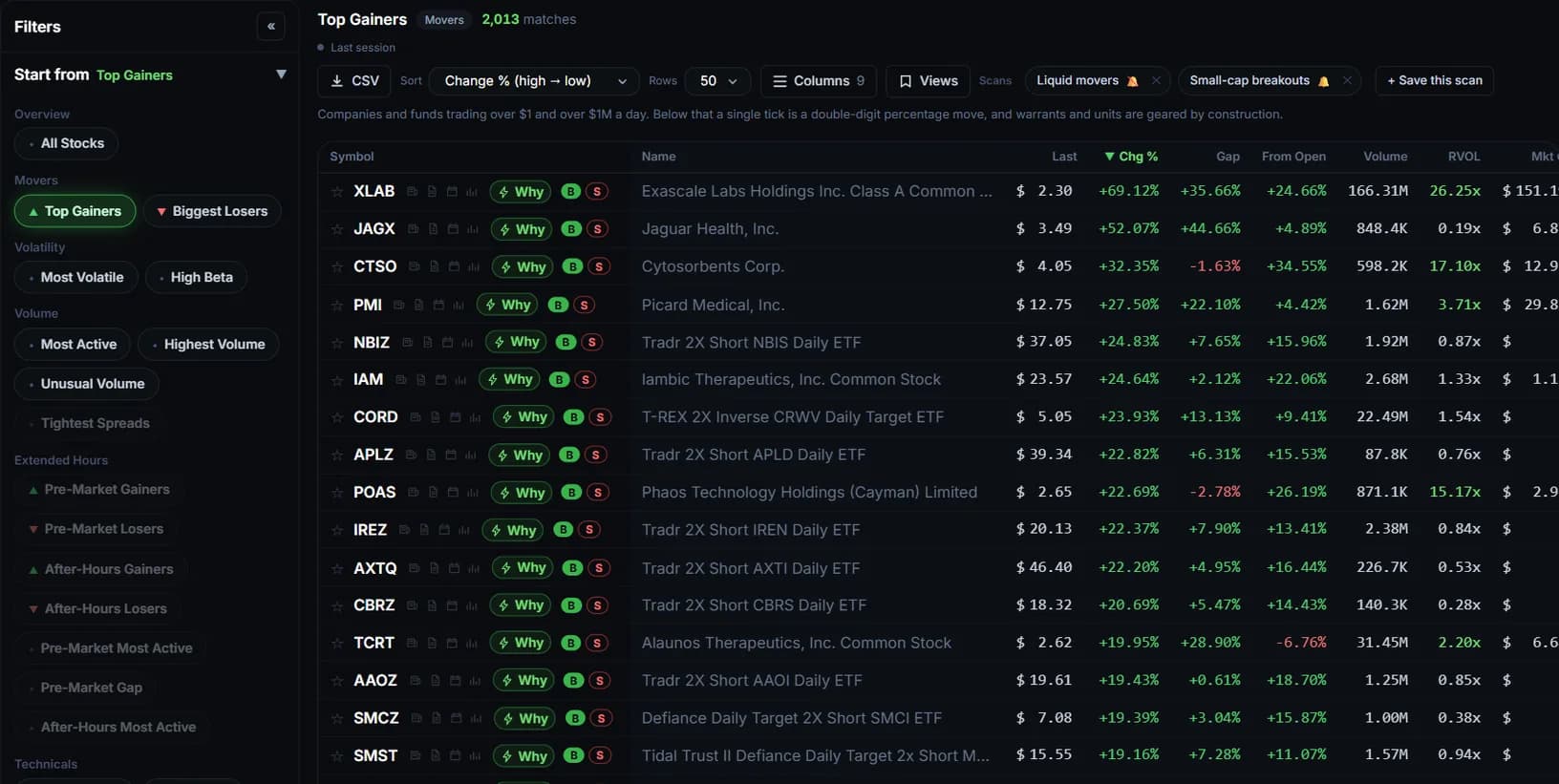Open the news icon for XLAB
This screenshot has height=784, width=1559.
click(413, 192)
